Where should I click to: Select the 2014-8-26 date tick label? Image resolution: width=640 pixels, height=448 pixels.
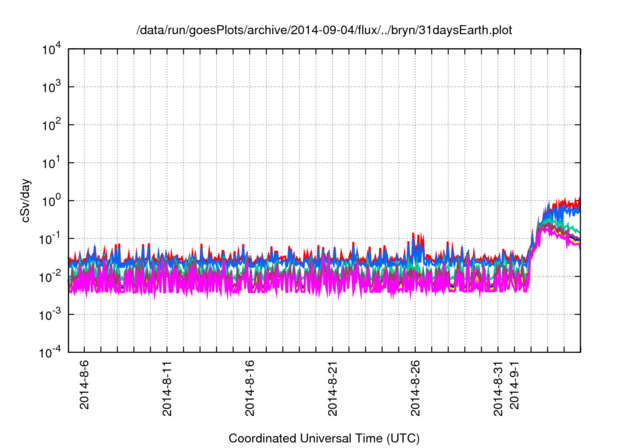pos(415,393)
